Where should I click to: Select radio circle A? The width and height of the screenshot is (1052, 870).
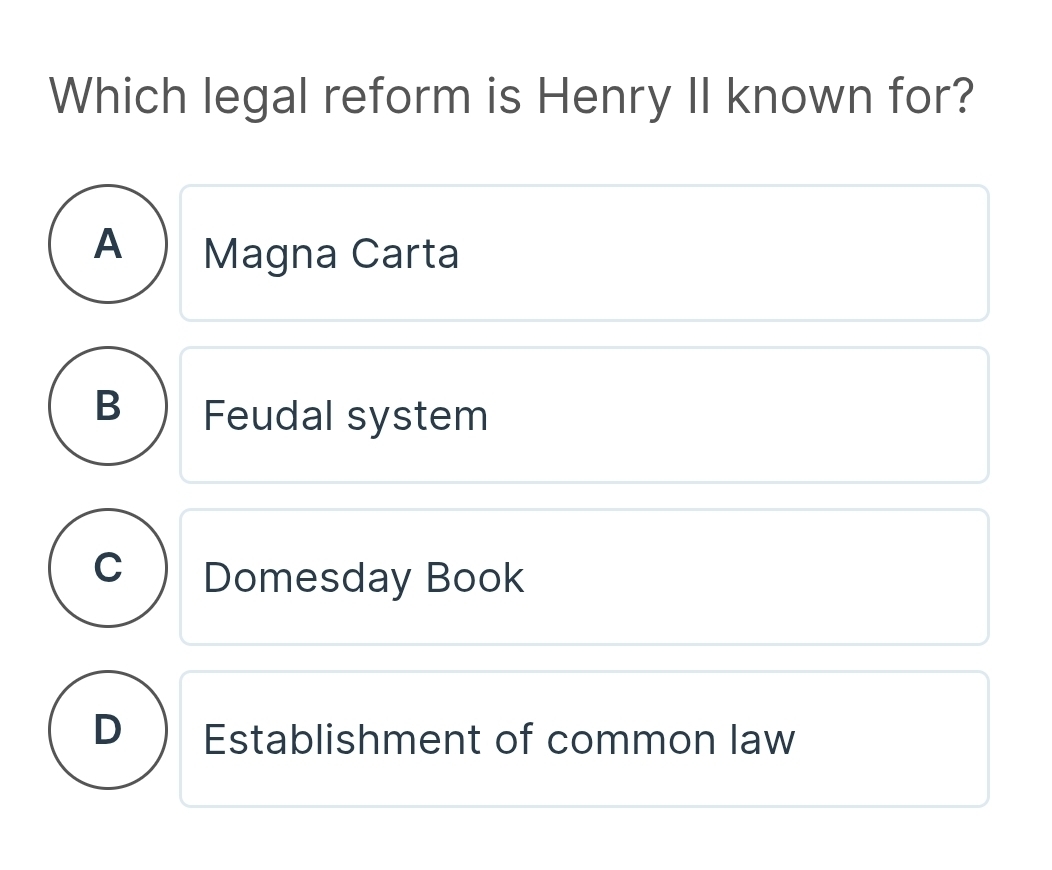click(x=108, y=244)
